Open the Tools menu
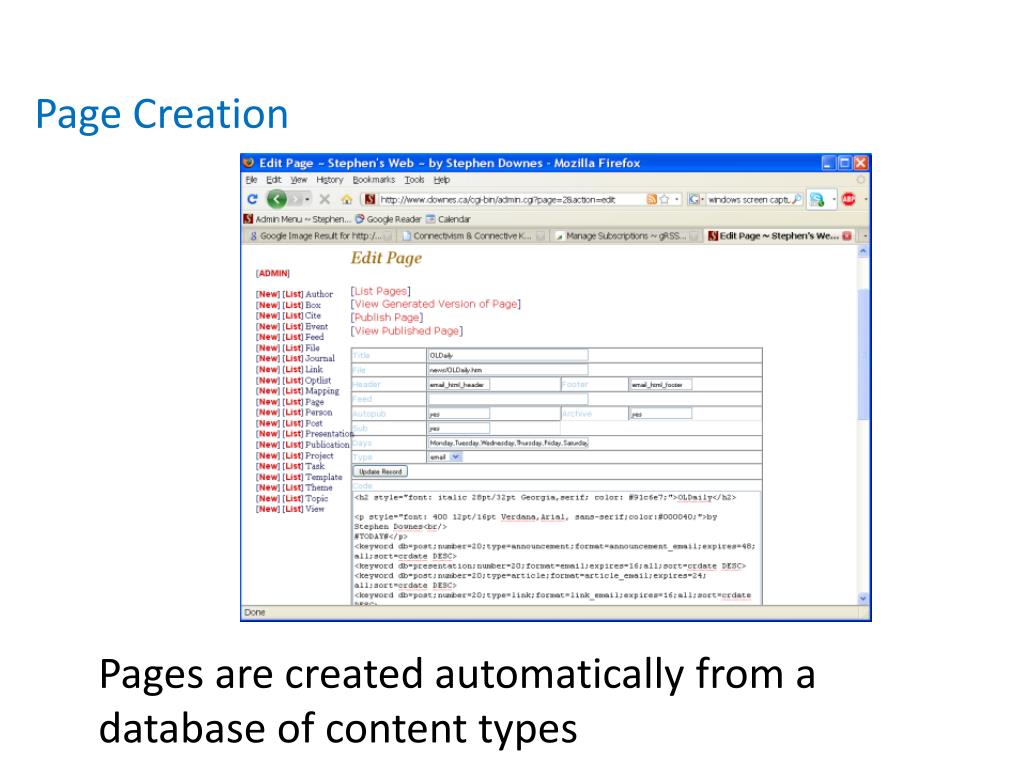This screenshot has width=1024, height=768. (x=414, y=180)
